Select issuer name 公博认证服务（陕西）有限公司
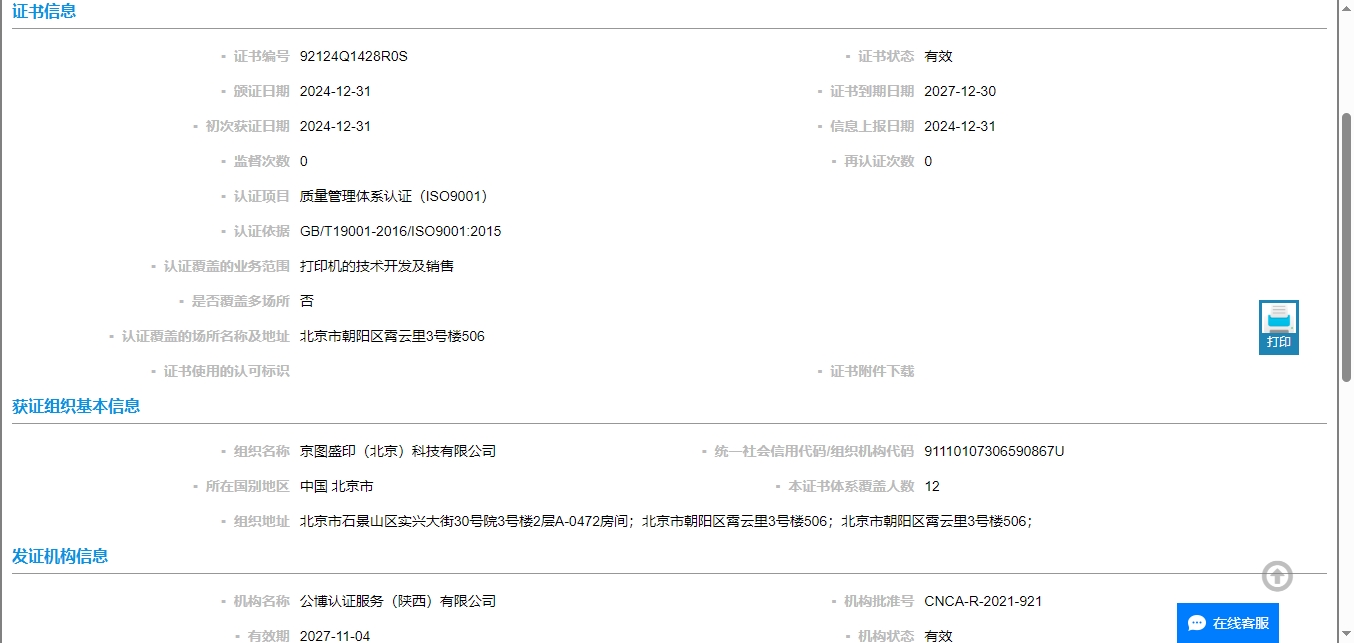The width and height of the screenshot is (1354, 643). pos(398,601)
